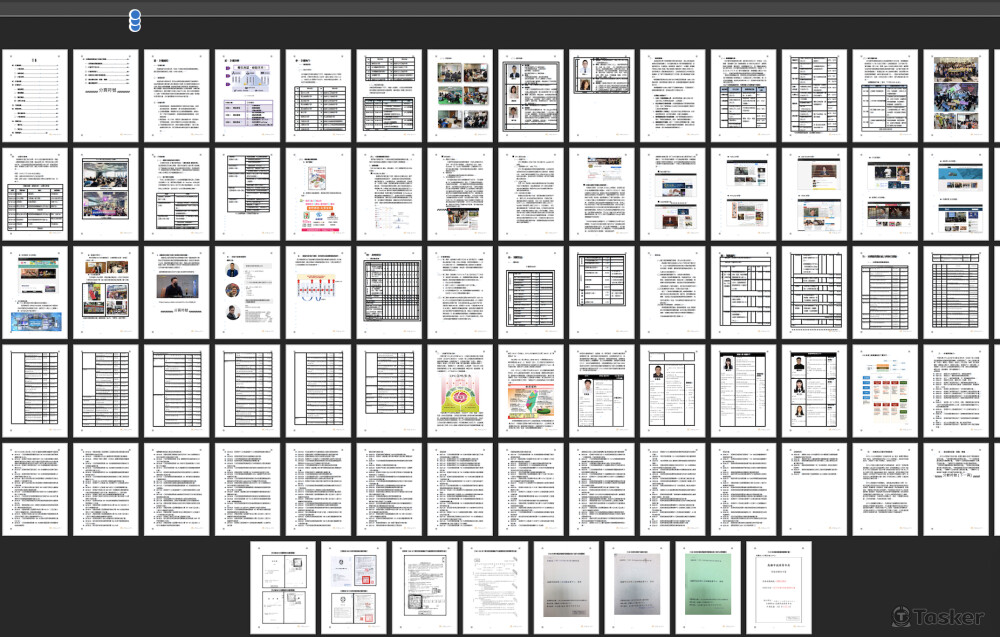Open the table of contents page thumbnail
Image resolution: width=1000 pixels, height=637 pixels.
point(35,95)
